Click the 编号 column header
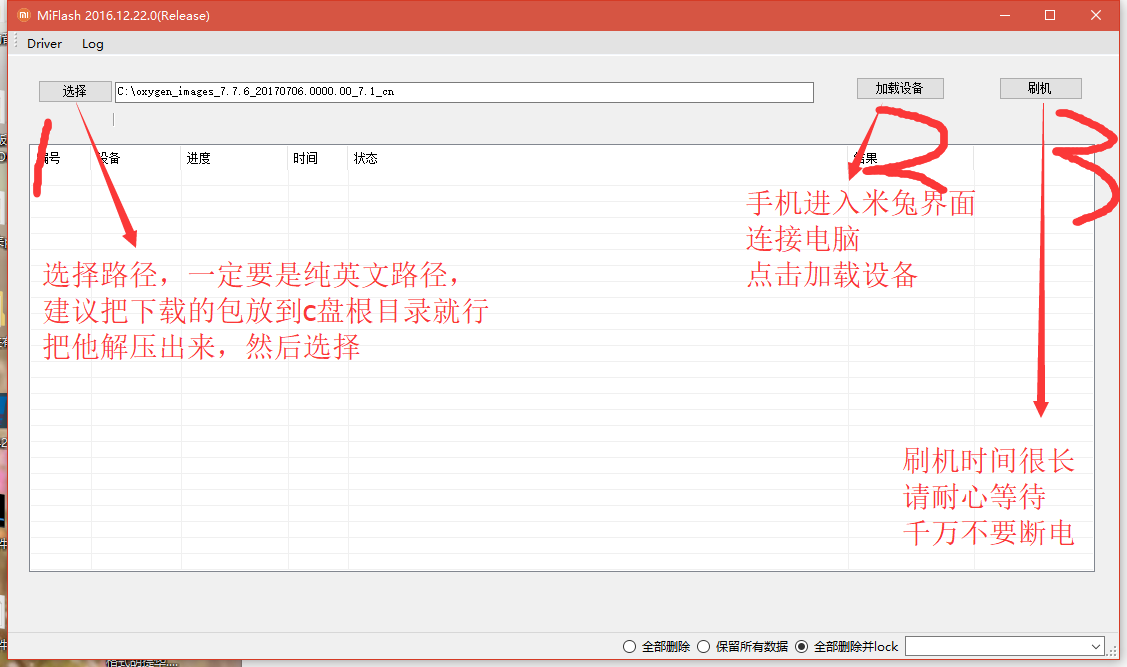 [60, 158]
